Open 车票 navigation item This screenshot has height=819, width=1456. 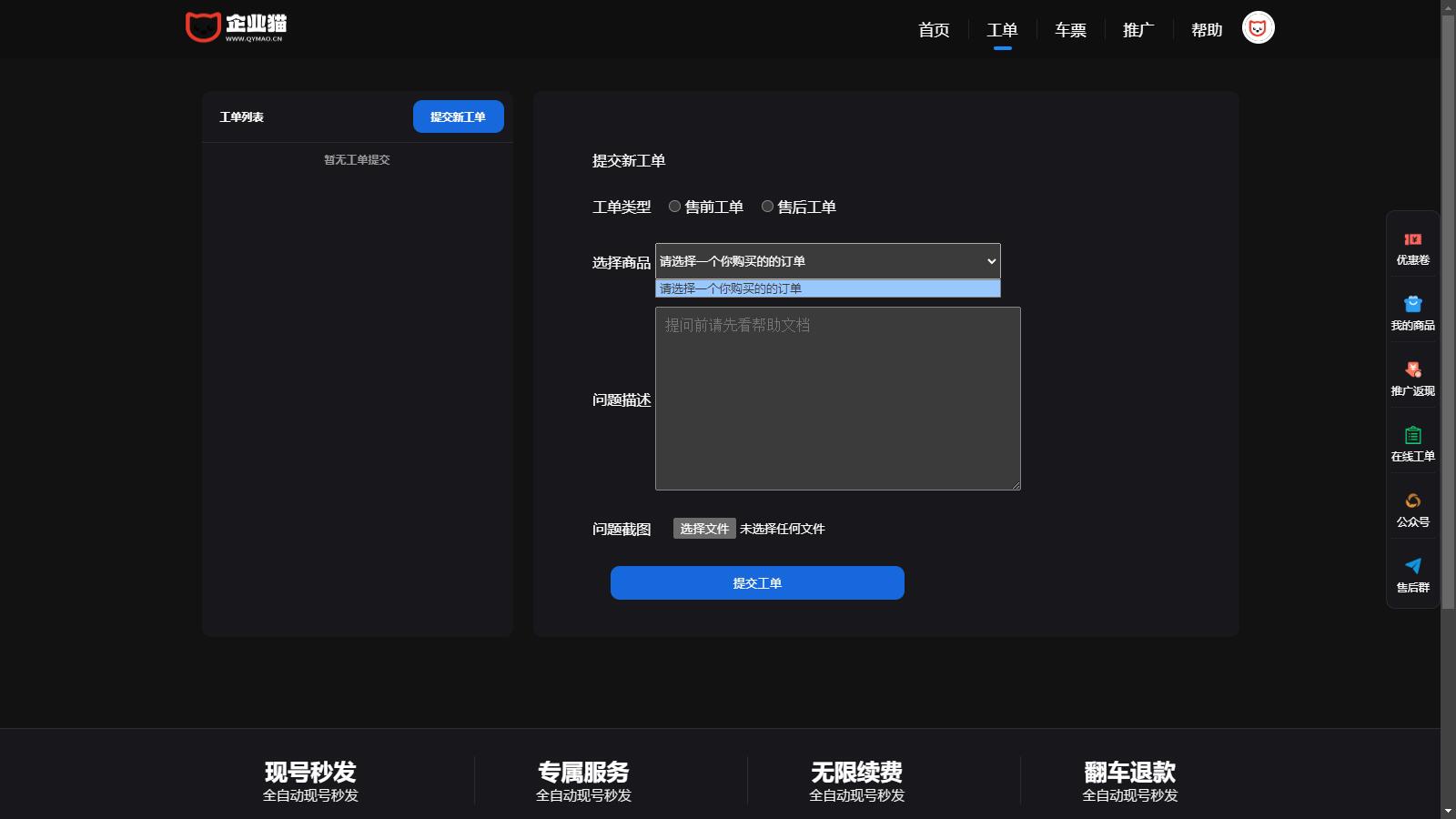(x=1070, y=30)
